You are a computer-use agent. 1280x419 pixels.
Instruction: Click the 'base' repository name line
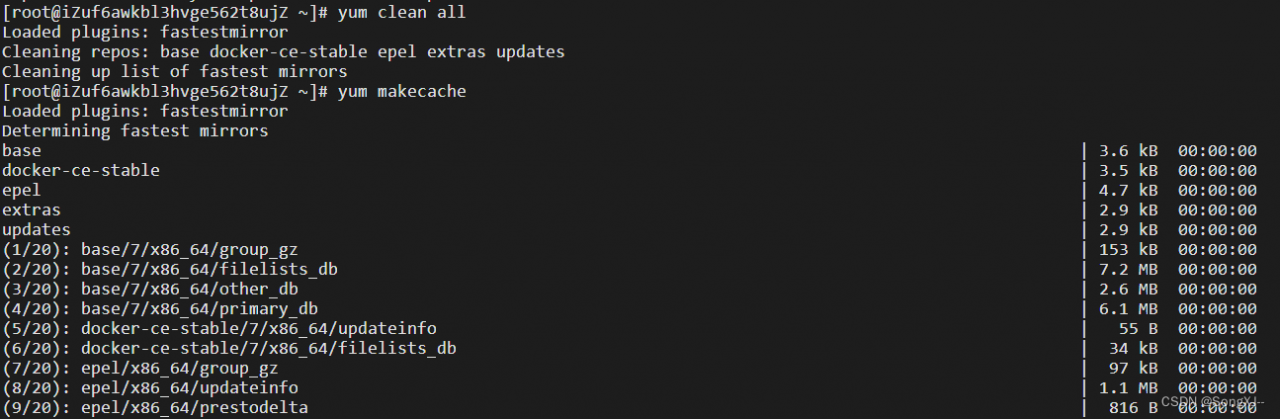pyautogui.click(x=22, y=151)
